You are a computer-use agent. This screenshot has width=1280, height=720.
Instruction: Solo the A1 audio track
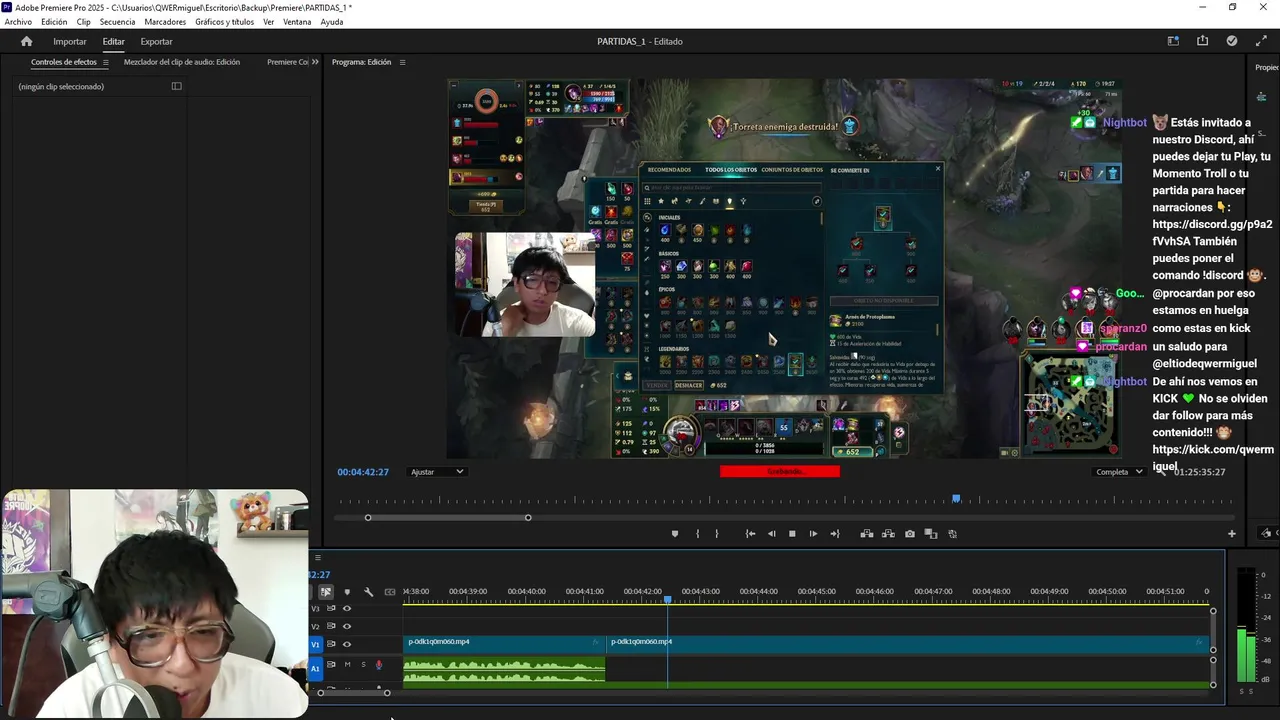363,665
